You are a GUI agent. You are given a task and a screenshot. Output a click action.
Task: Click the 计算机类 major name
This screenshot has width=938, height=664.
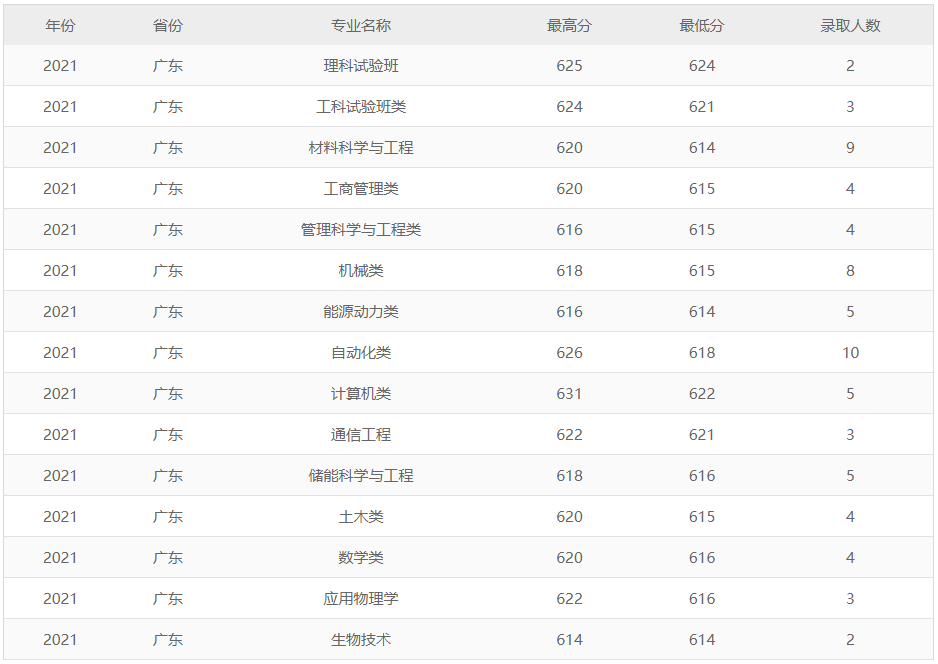(x=361, y=394)
